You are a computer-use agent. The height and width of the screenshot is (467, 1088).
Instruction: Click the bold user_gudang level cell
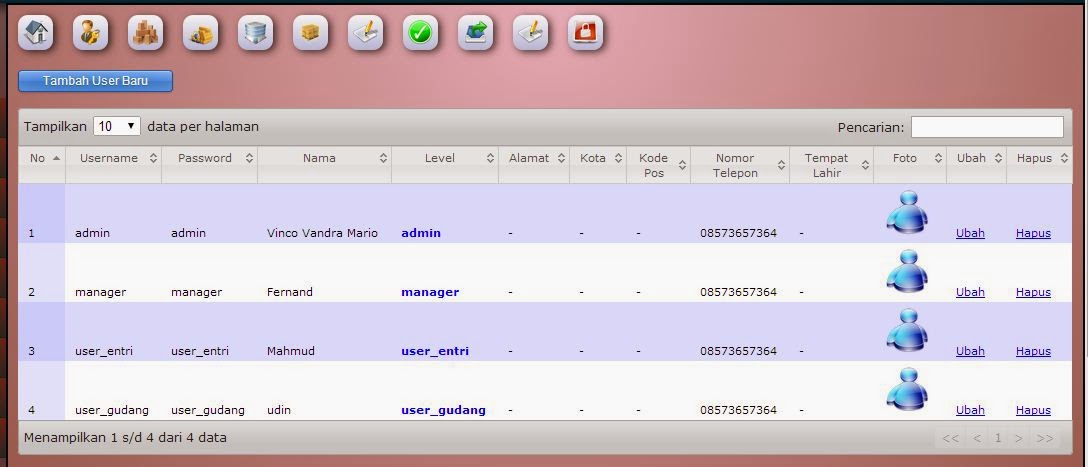(443, 410)
